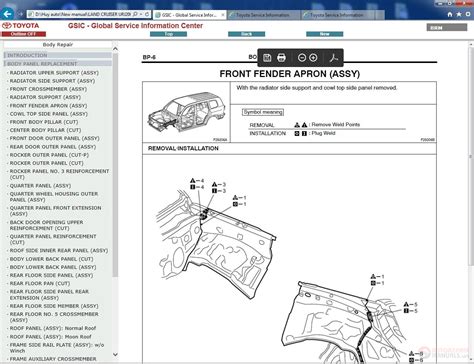474x364 pixels.
Task: Open FRONT BODY PILLAR (CUT)
Action: [44, 122]
